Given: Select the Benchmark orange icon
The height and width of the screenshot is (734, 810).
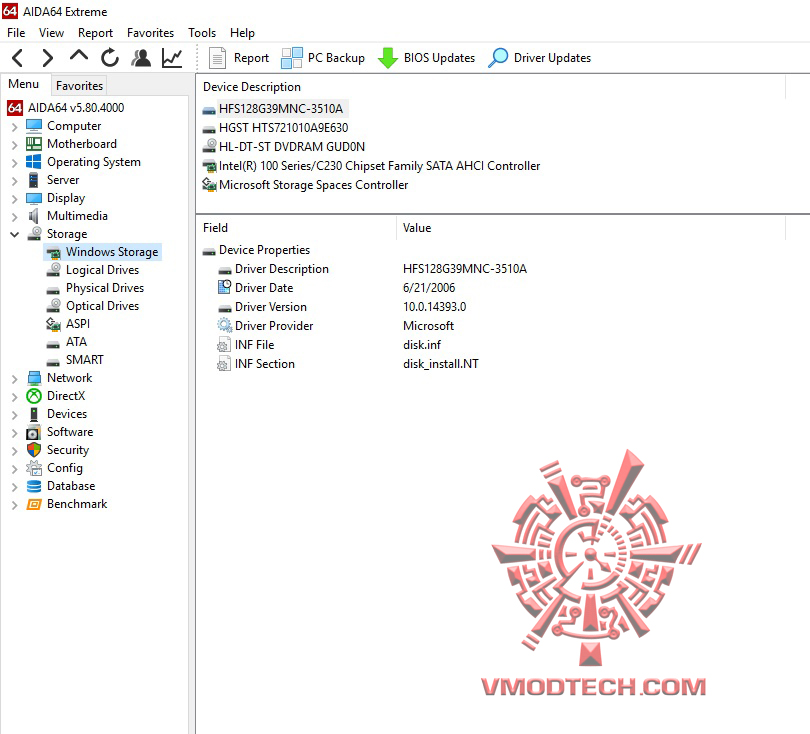Looking at the screenshot, I should (34, 504).
